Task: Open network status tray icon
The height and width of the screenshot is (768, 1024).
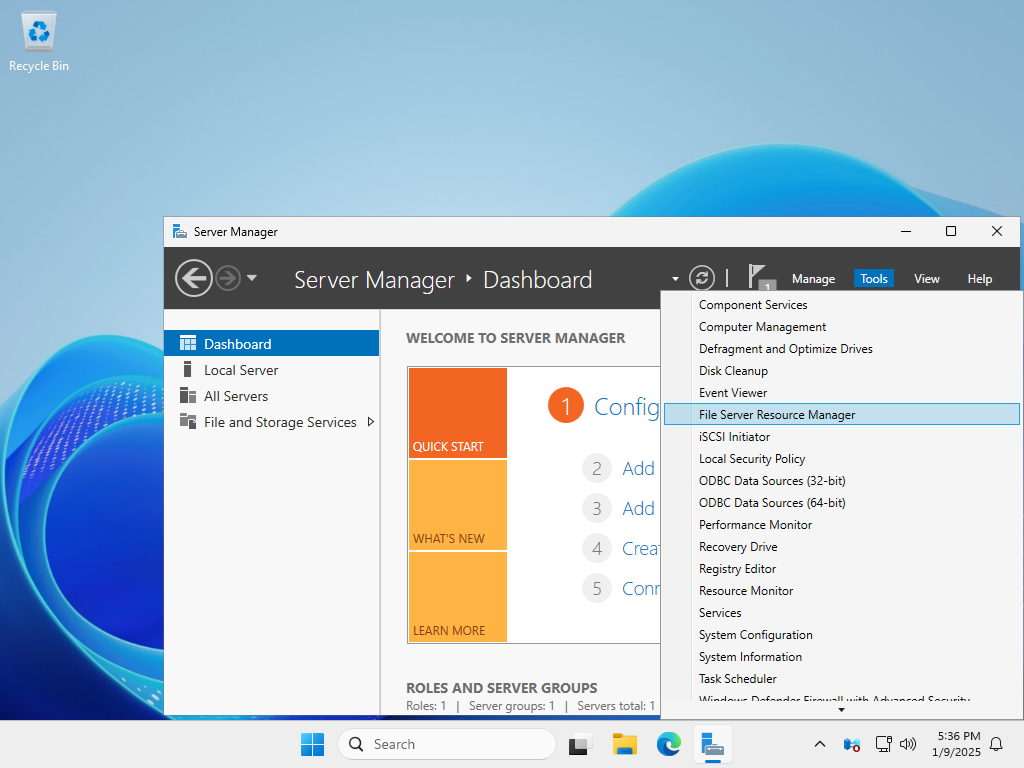Action: [x=884, y=744]
